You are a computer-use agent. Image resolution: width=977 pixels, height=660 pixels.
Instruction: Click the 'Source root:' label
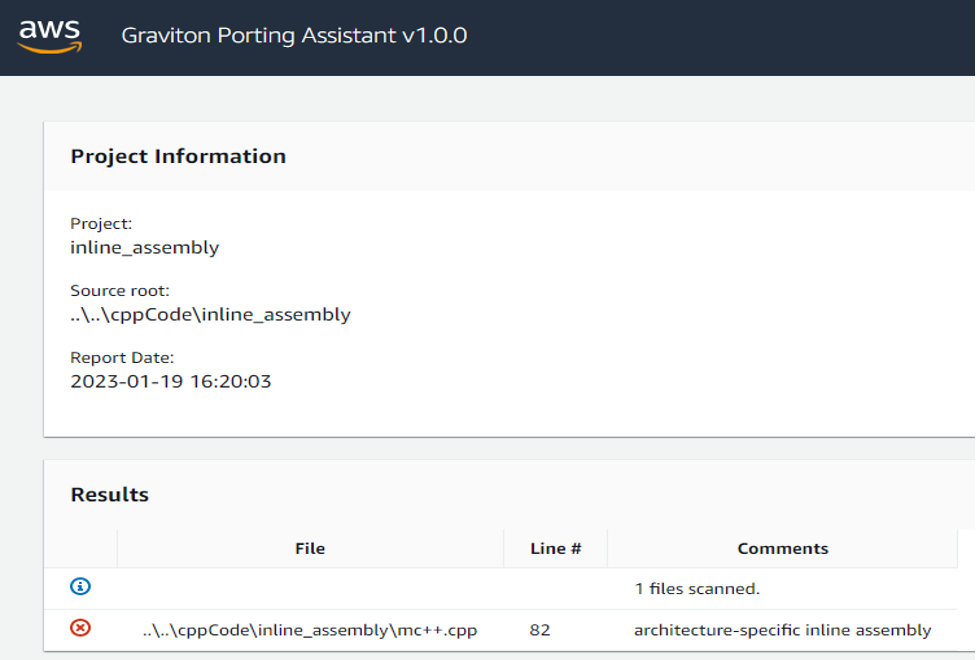120,290
